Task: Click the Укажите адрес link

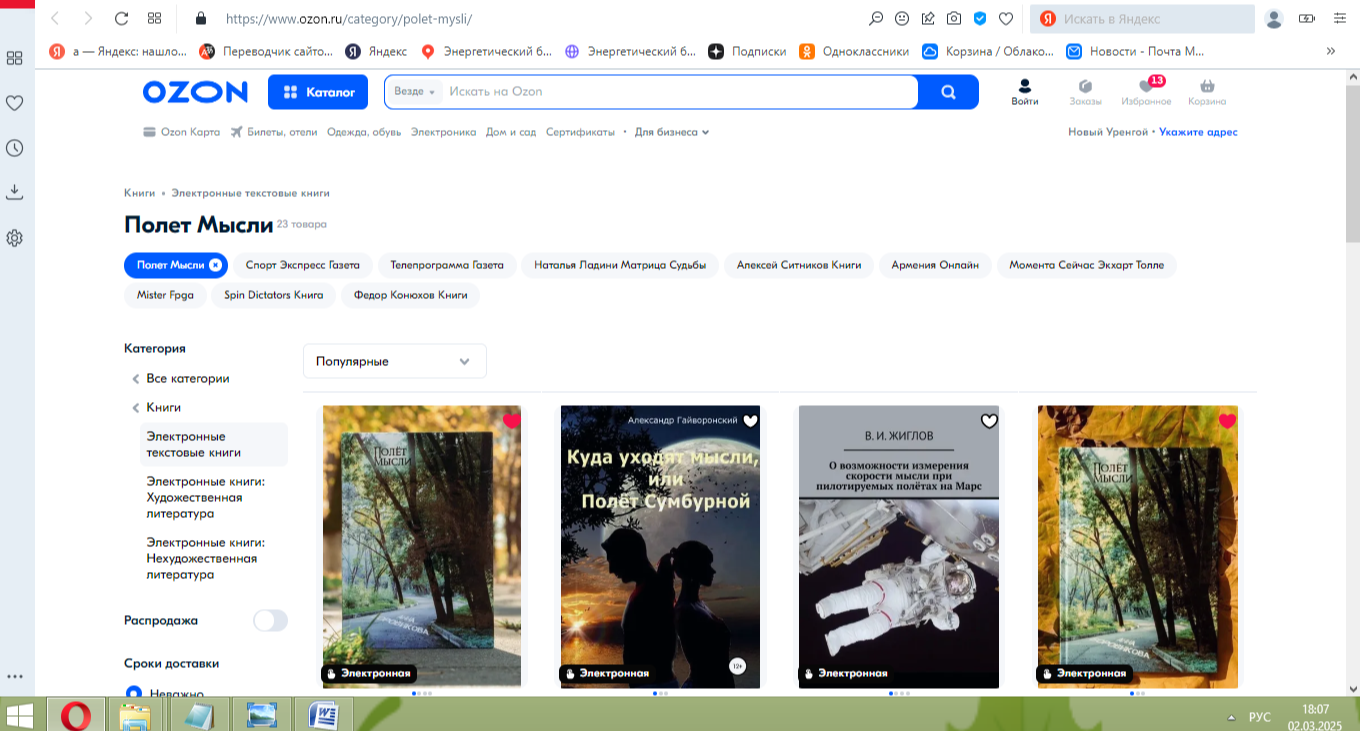Action: pyautogui.click(x=1198, y=132)
